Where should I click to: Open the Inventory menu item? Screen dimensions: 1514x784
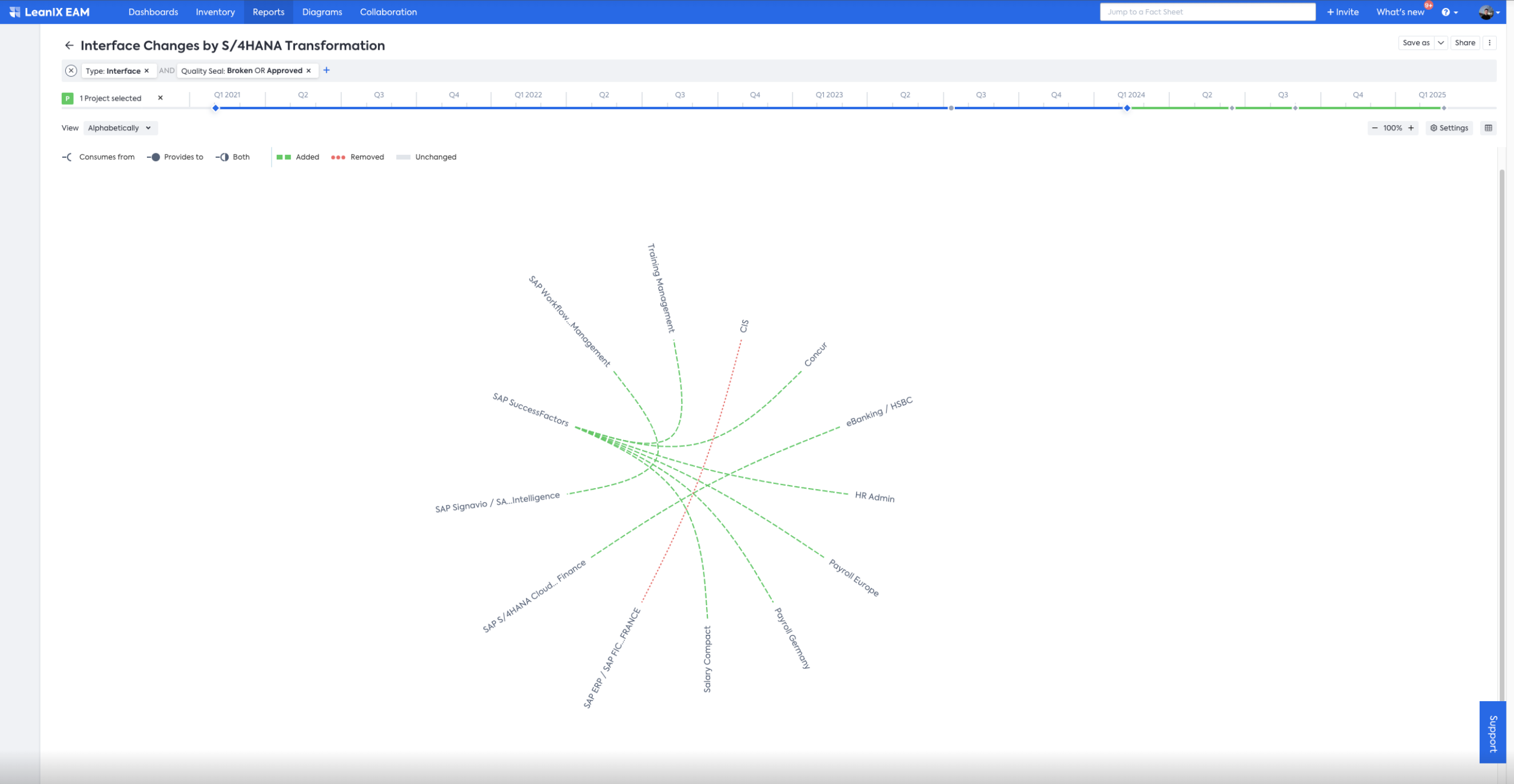click(215, 13)
